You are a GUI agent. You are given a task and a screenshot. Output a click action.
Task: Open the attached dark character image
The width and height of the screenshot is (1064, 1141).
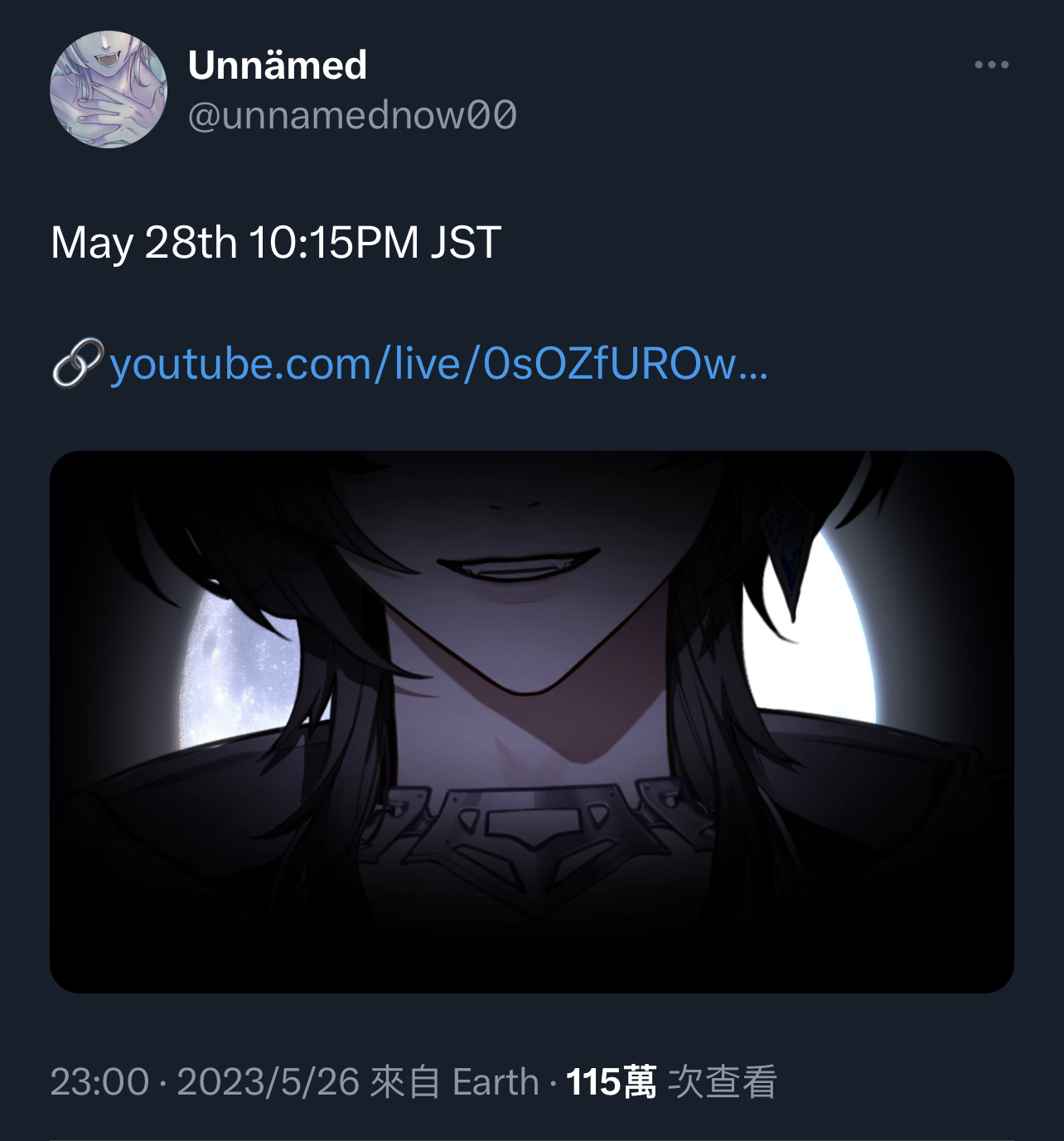(x=532, y=722)
